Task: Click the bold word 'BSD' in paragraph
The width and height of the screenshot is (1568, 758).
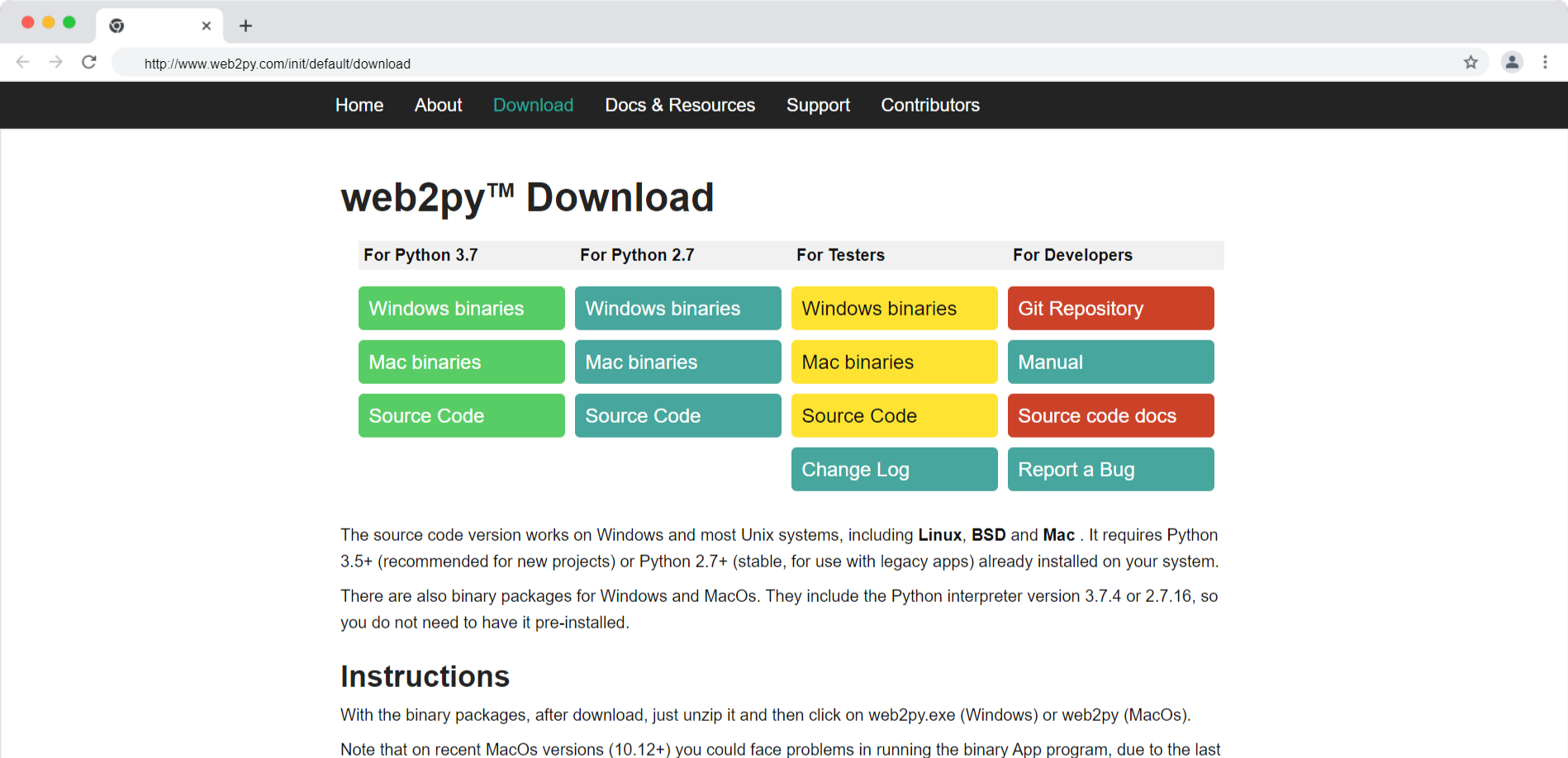Action: [988, 535]
